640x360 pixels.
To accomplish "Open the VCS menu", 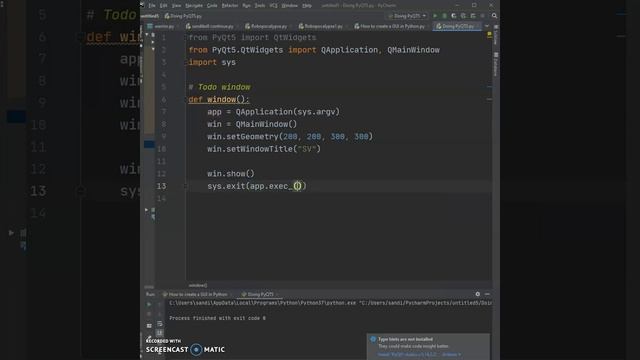I will 273,6.
